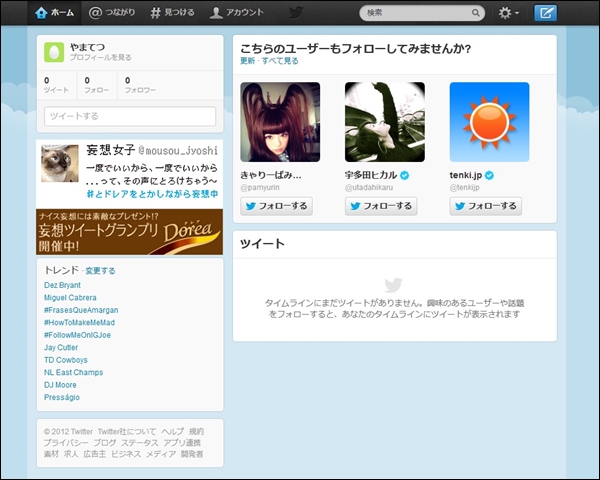This screenshot has height=480, width=600.
Task: Click the name 宇多田ヒカル
Action: 370,175
